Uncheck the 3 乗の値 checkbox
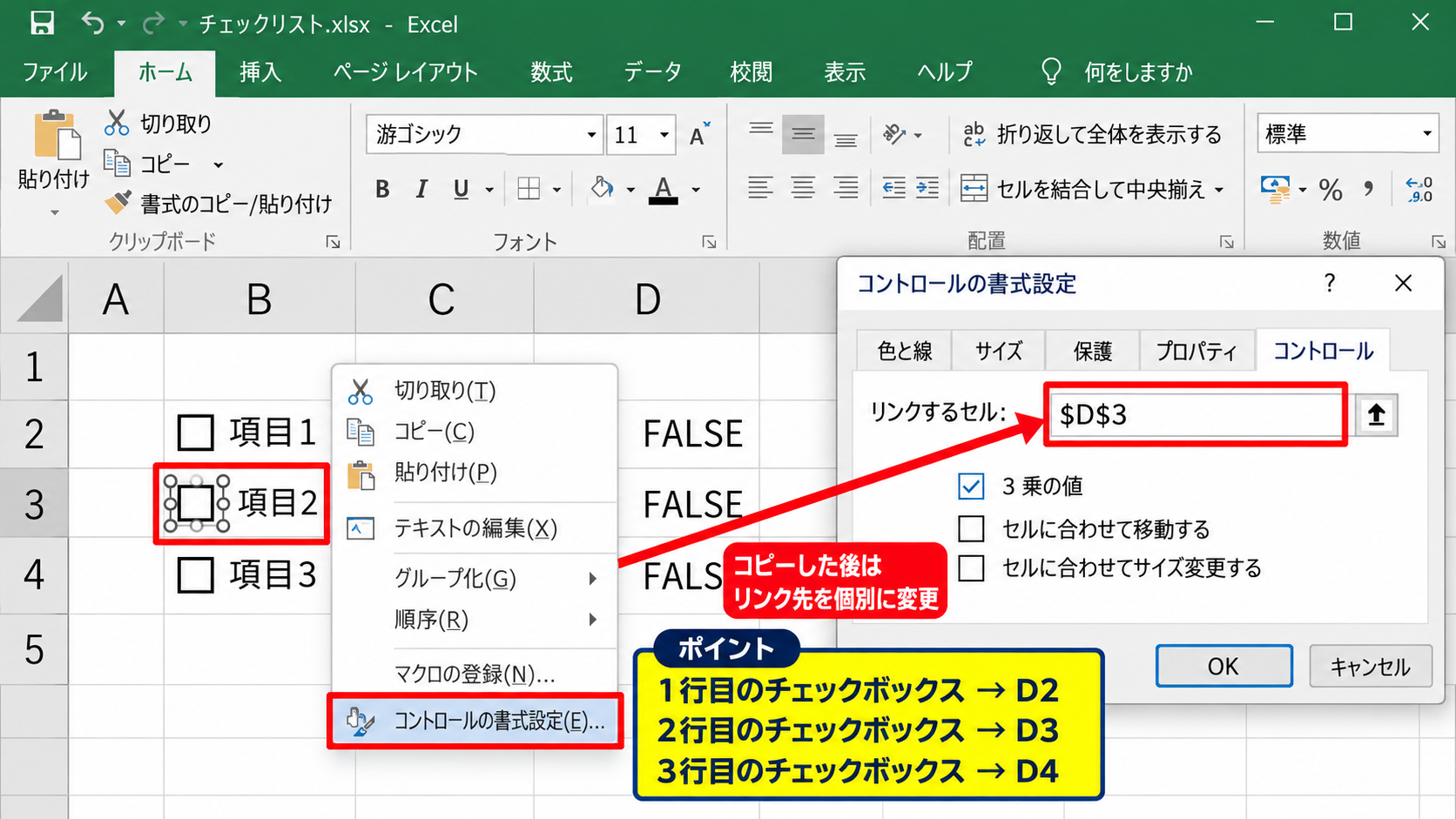This screenshot has width=1456, height=819. (x=971, y=486)
